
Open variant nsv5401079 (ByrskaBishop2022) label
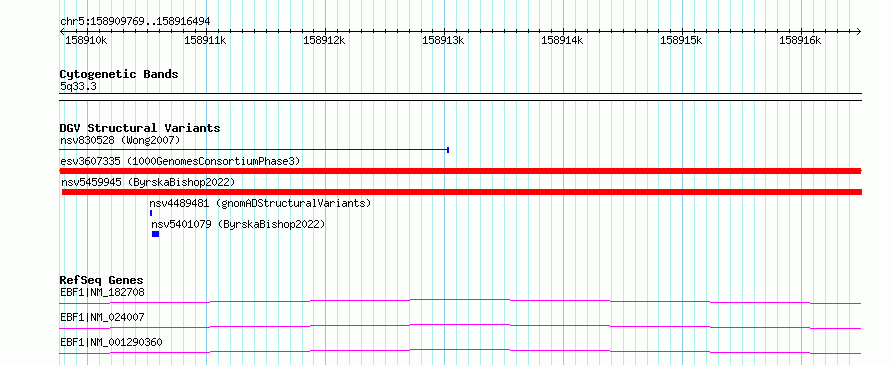(x=238, y=224)
